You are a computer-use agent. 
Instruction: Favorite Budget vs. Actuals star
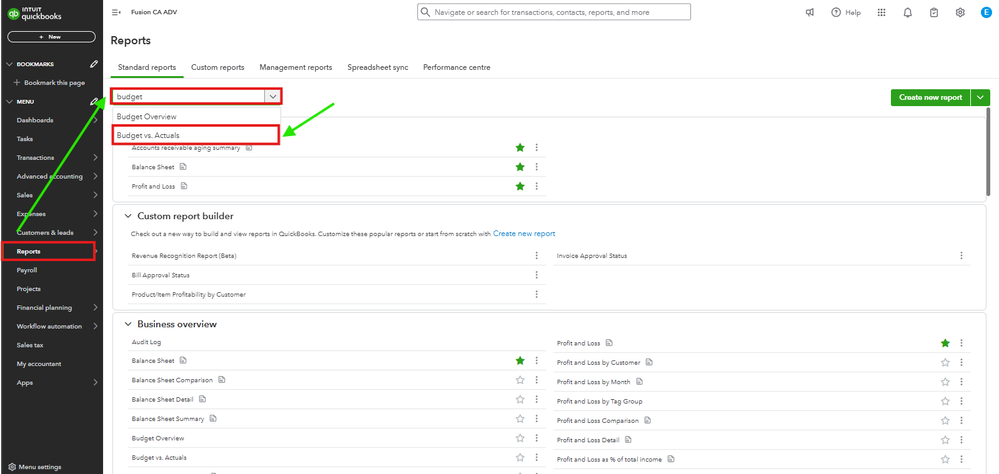pos(520,457)
